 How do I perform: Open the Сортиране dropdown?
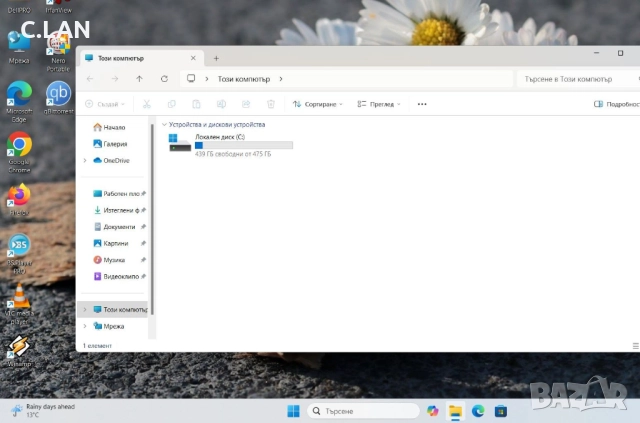click(317, 104)
